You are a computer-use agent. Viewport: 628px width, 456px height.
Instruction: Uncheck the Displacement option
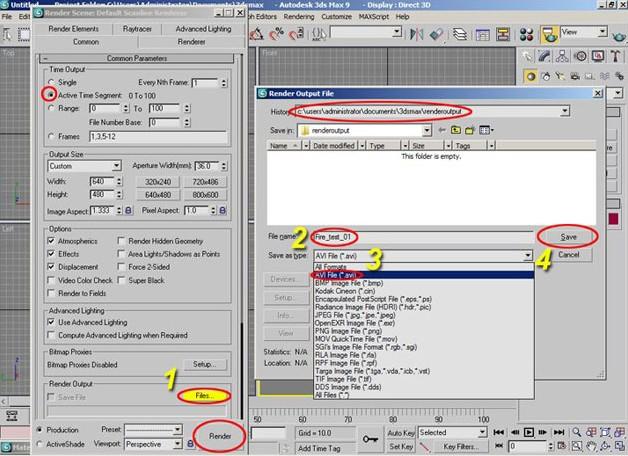pyautogui.click(x=51, y=267)
